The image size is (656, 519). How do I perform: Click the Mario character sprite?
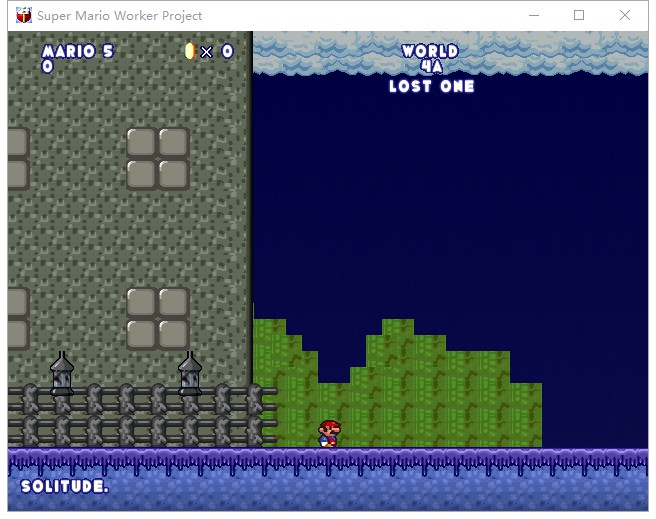(330, 434)
